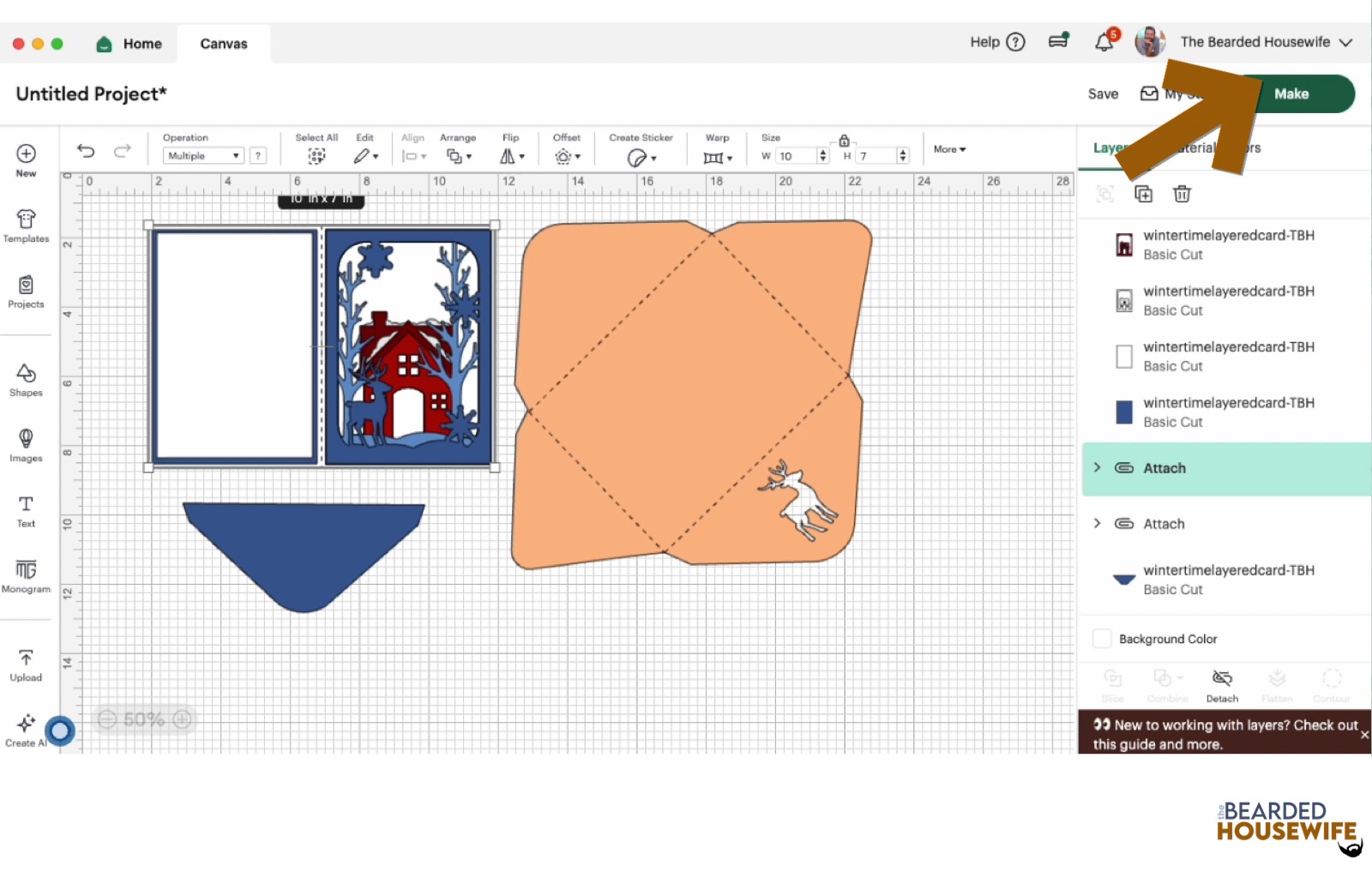Save the project
This screenshot has height=872, width=1372.
(1103, 94)
